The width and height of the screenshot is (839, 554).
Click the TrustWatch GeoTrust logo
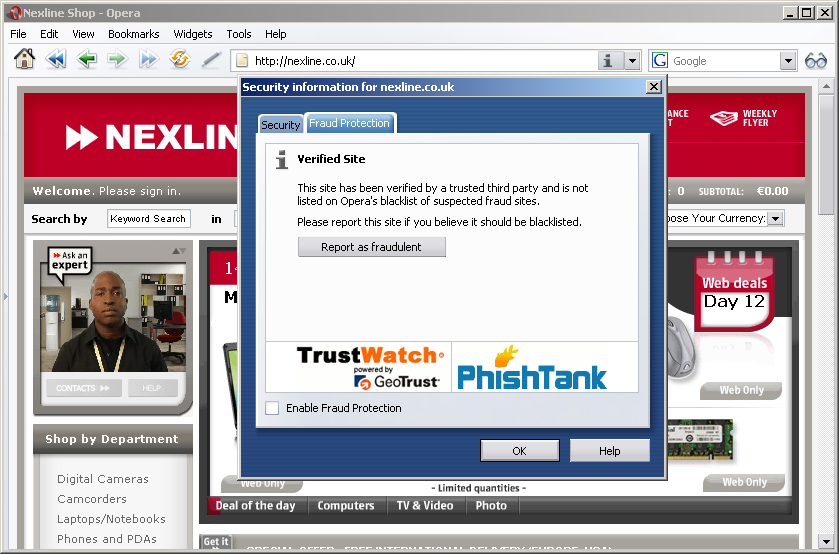point(370,368)
